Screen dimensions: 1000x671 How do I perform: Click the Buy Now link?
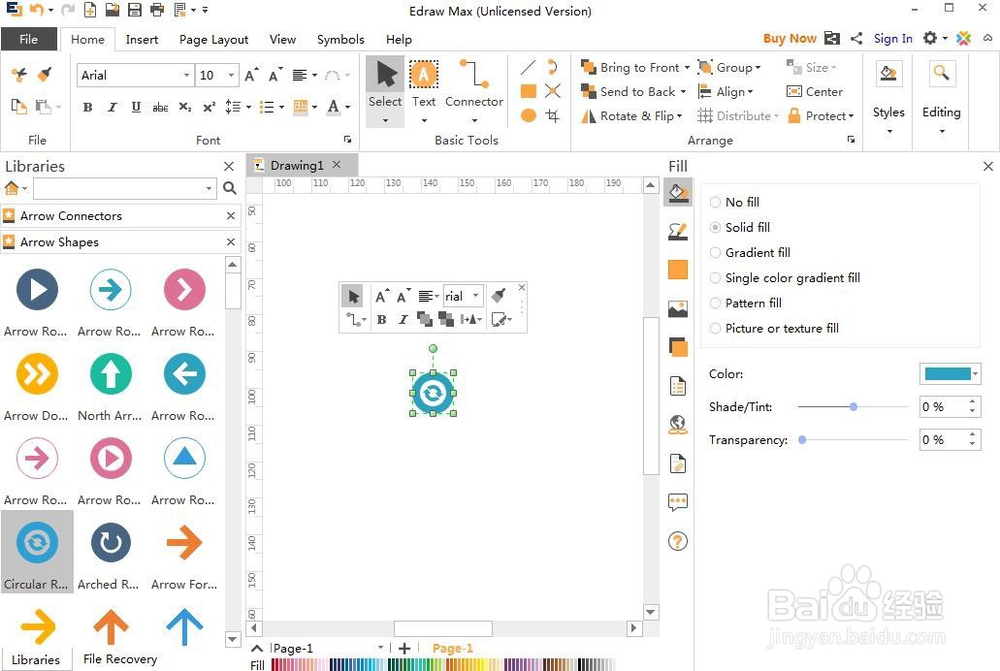point(790,38)
